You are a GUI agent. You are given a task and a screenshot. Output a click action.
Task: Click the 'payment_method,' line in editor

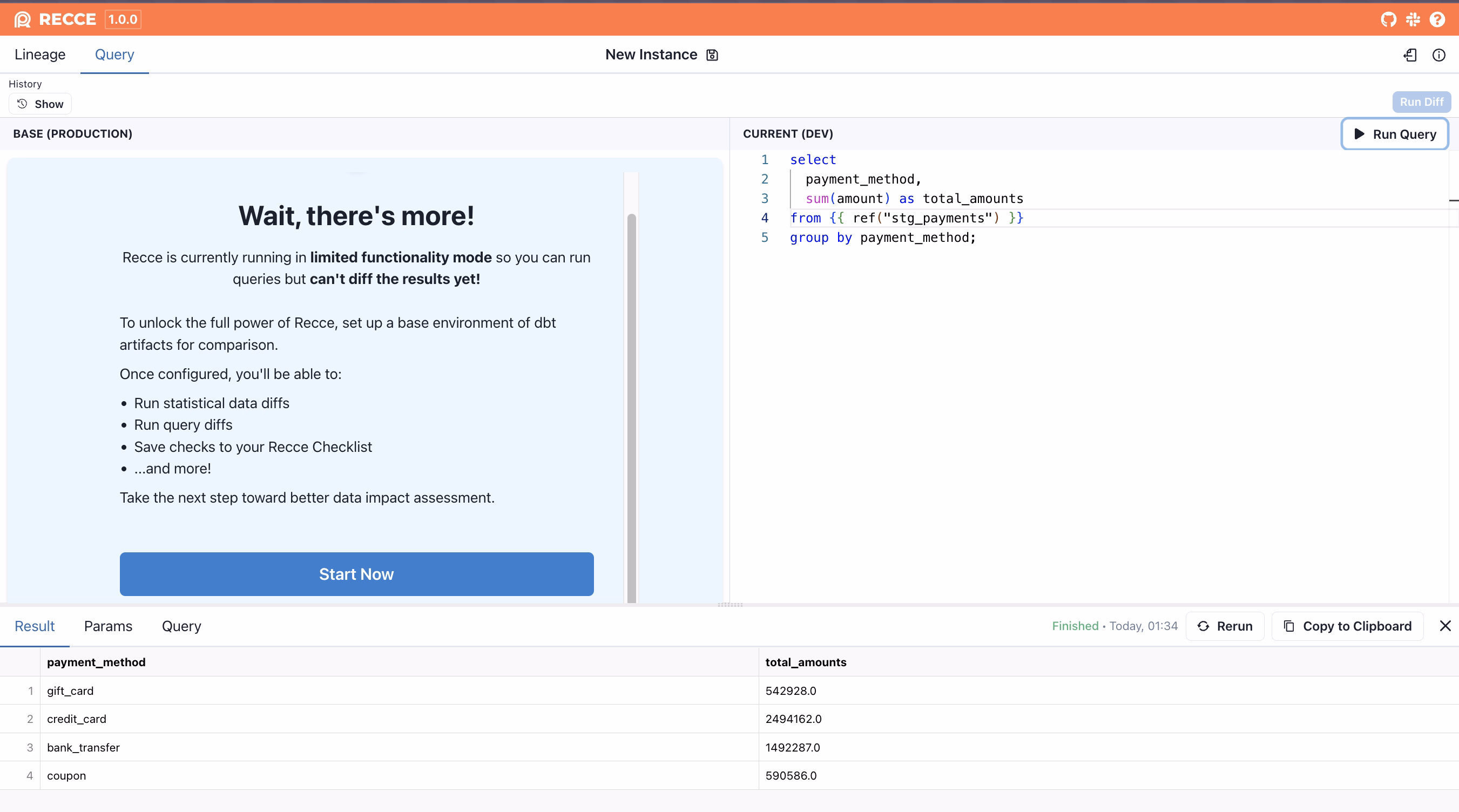coord(863,179)
